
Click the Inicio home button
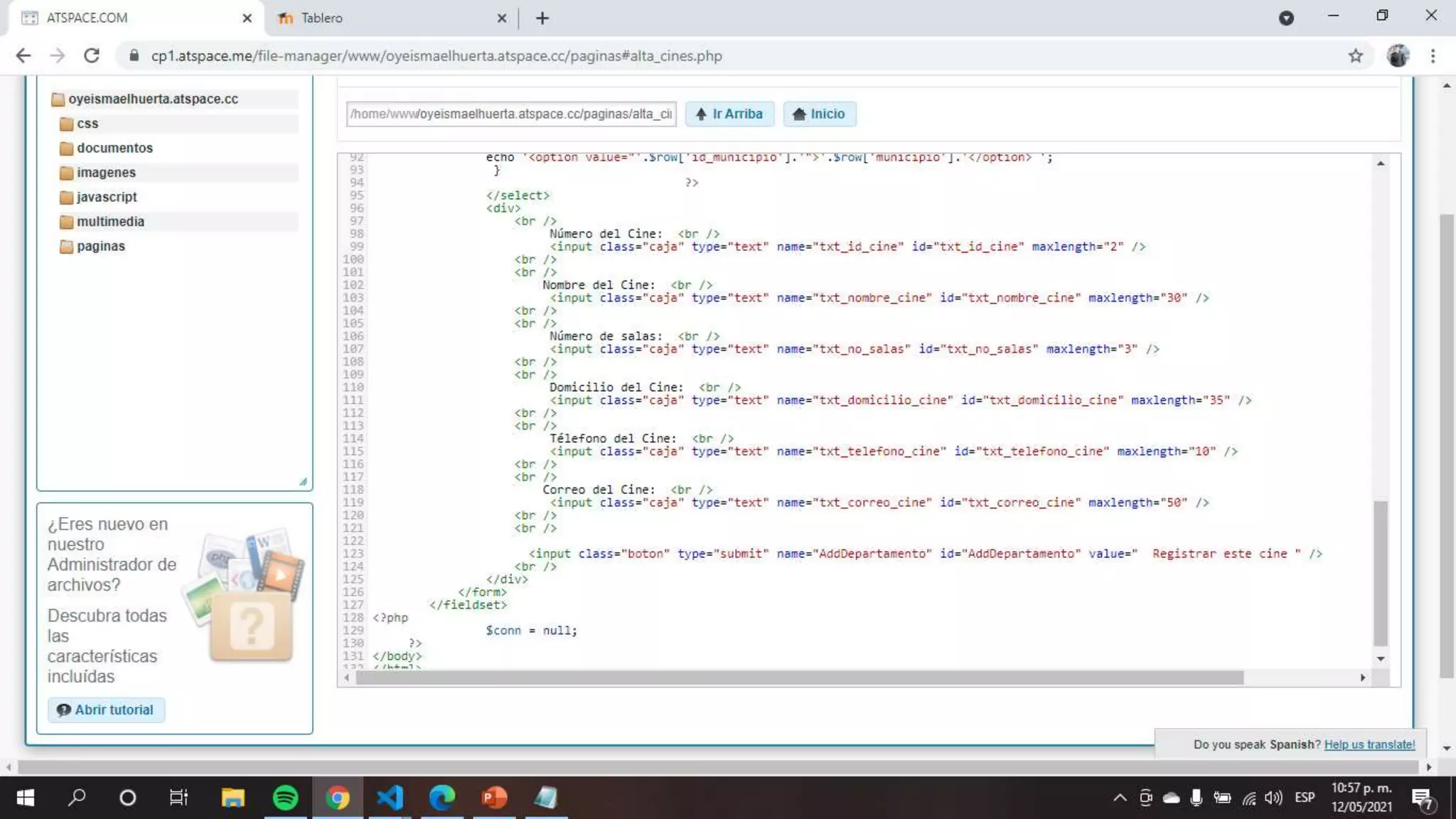click(x=819, y=114)
